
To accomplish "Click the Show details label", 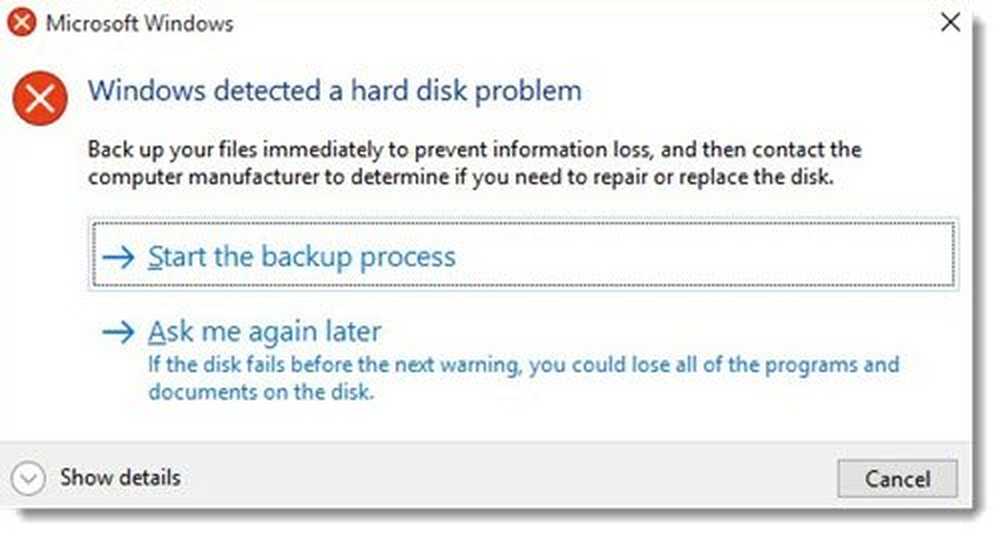I will [x=121, y=477].
